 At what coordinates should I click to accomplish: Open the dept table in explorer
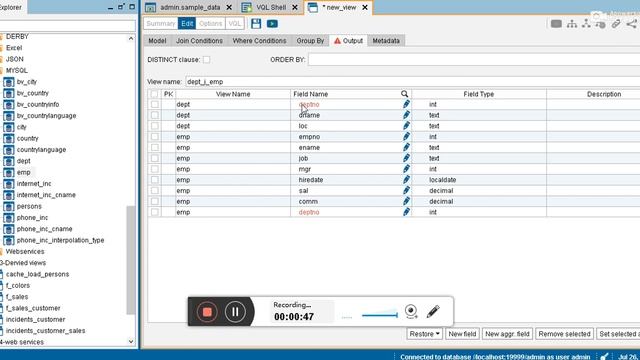[x=24, y=161]
